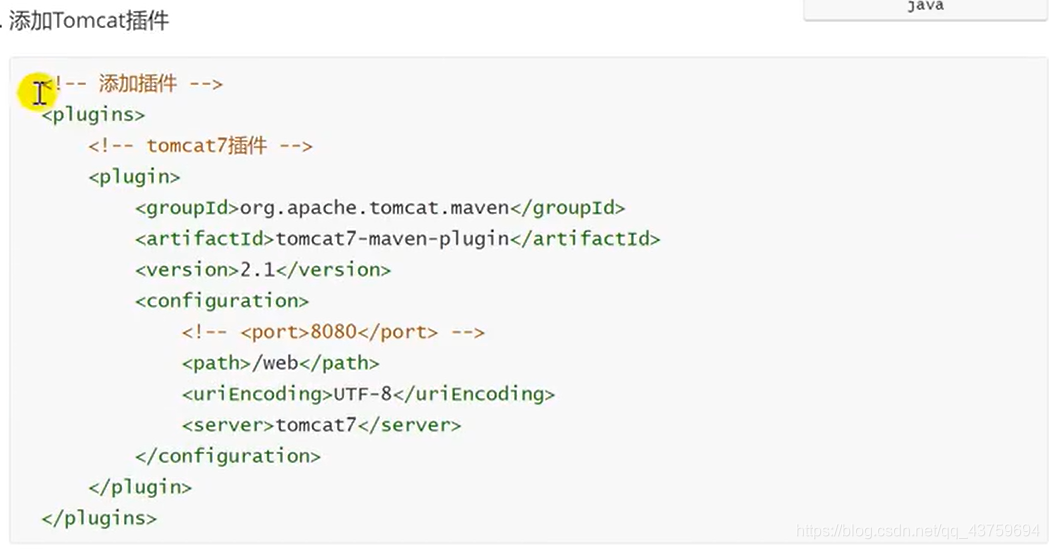The image size is (1049, 549).
Task: Click the groupId org.apache.tomcat.maven line
Action: coord(380,208)
